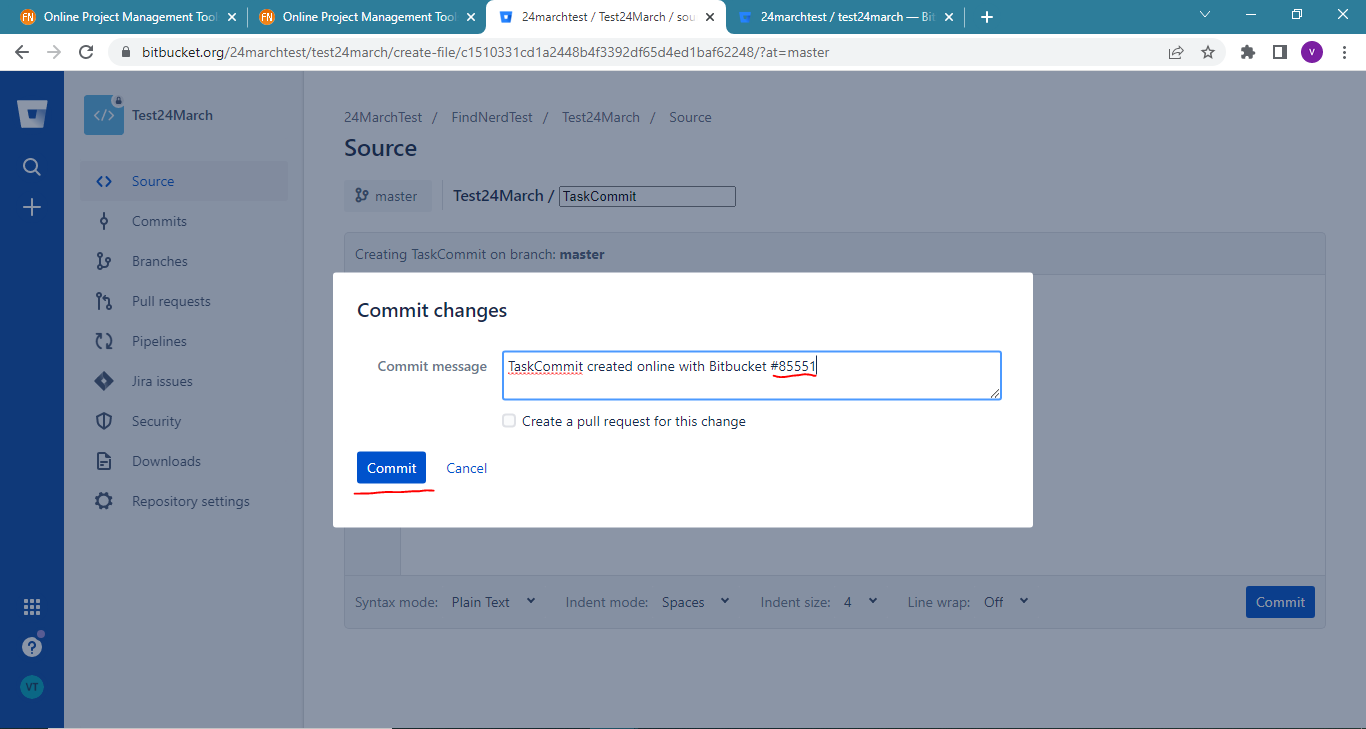Close the active 24marchtest / Test24March tab
The image size is (1366, 729).
pos(709,17)
